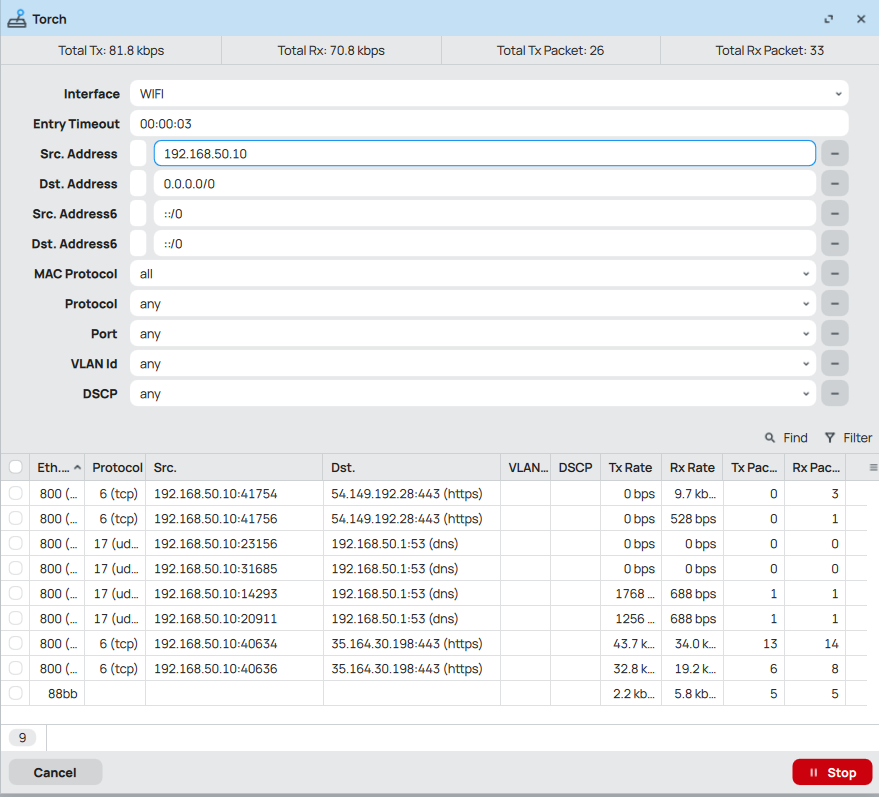Click the Dst. Address input field

[485, 184]
